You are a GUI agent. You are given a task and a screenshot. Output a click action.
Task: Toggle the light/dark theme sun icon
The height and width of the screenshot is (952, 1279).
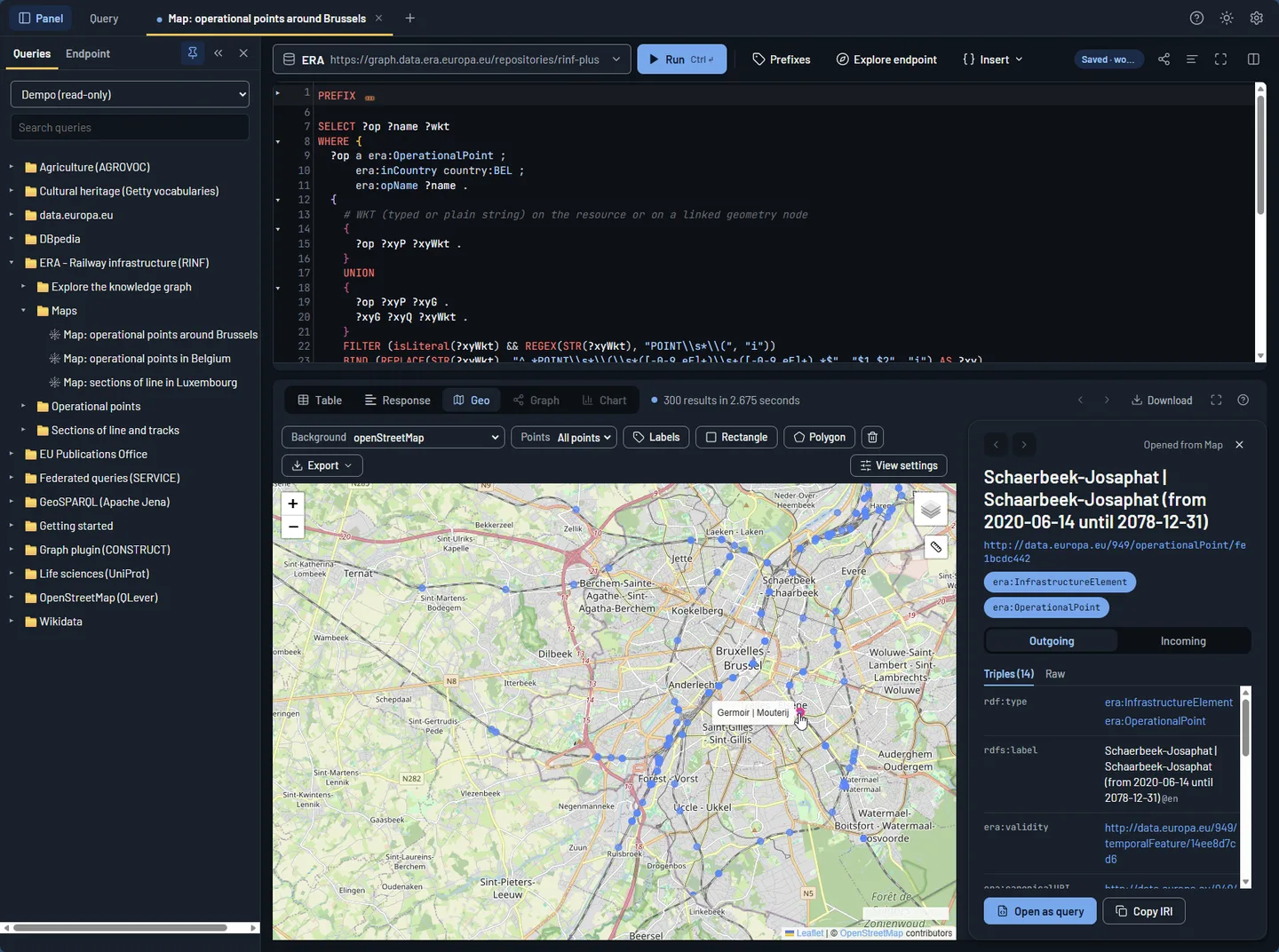(1227, 19)
